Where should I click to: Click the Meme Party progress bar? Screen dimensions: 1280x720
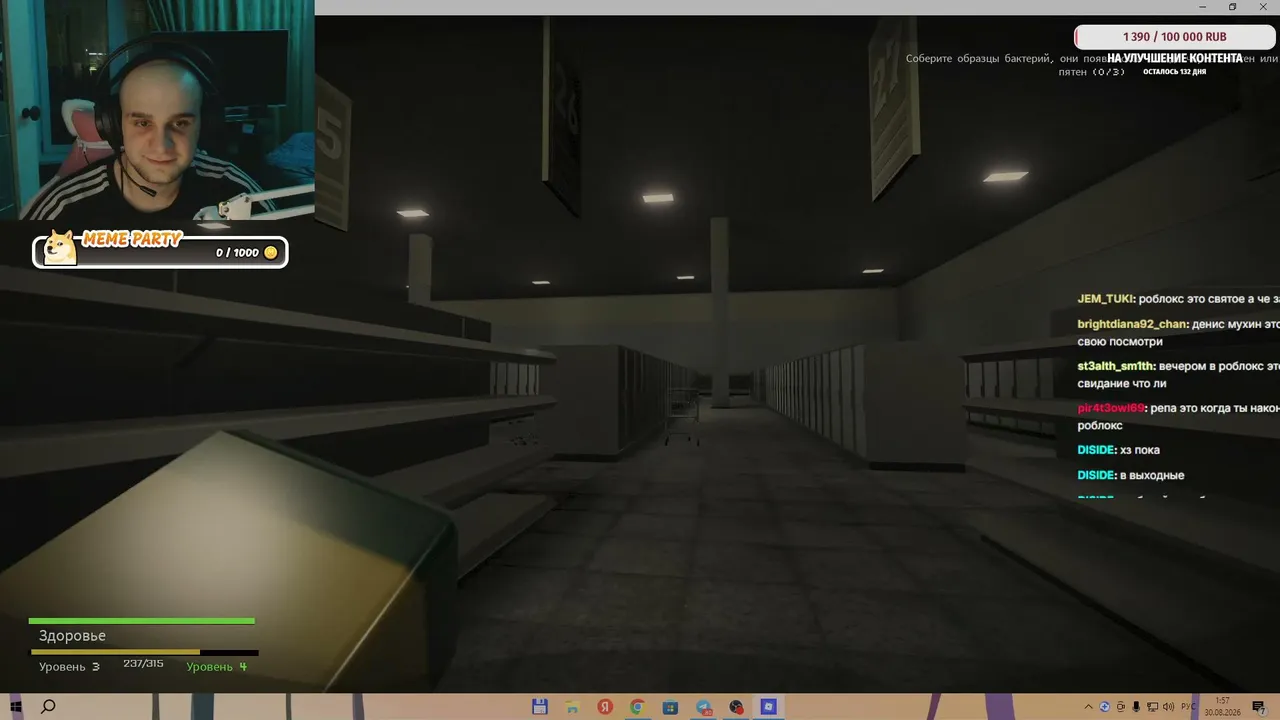(160, 252)
